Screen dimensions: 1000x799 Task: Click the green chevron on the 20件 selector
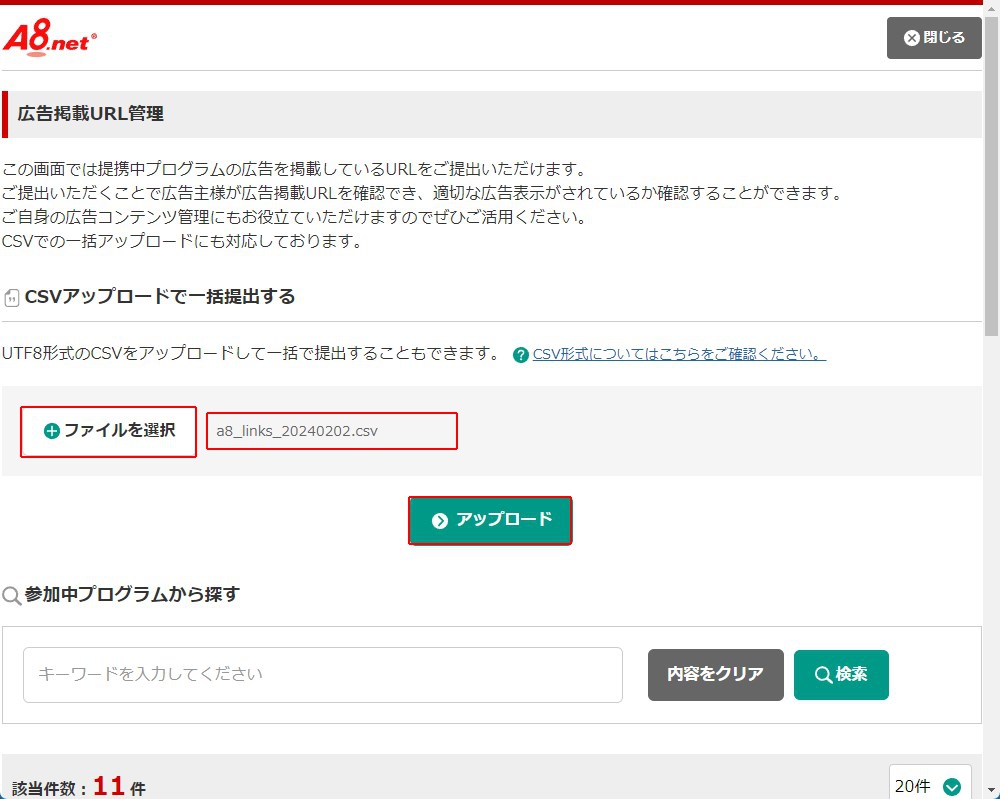(x=952, y=787)
